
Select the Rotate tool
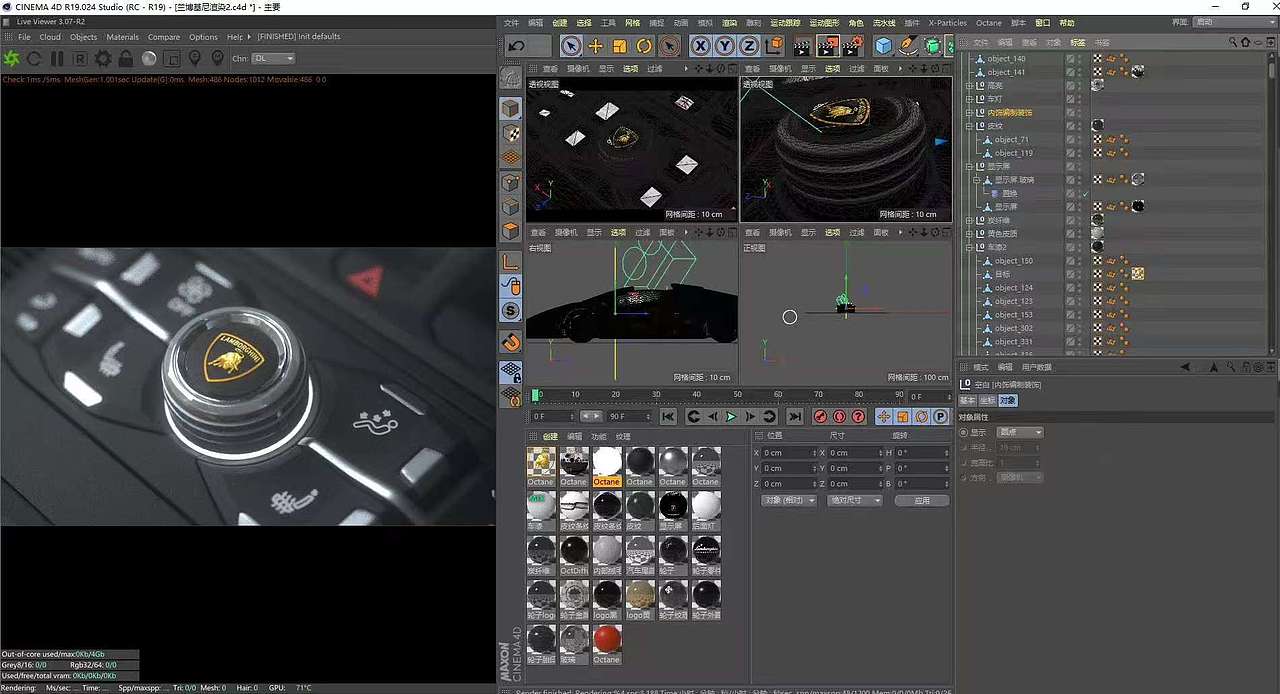pos(644,46)
